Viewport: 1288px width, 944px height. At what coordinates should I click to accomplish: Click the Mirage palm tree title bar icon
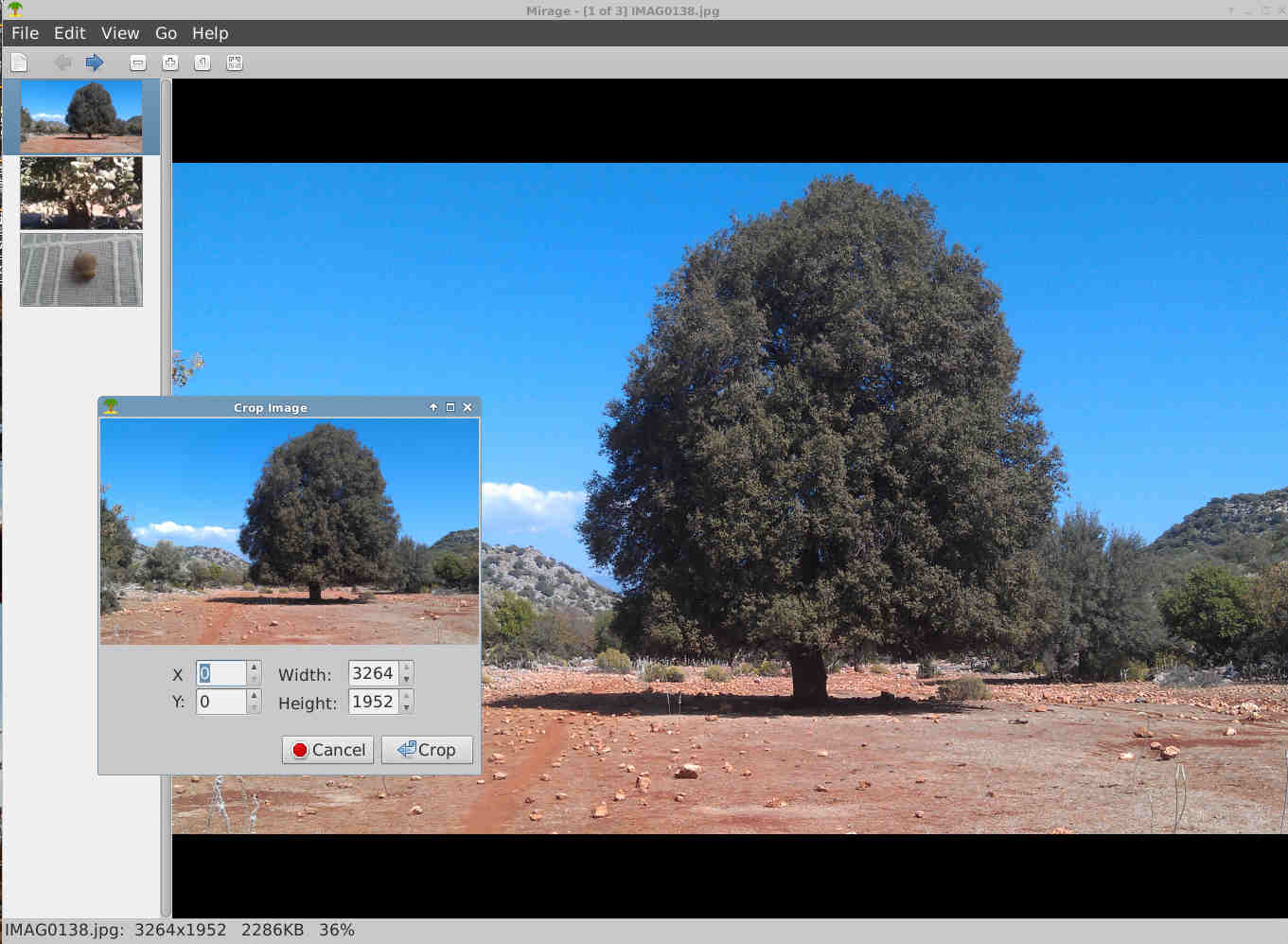[14, 9]
